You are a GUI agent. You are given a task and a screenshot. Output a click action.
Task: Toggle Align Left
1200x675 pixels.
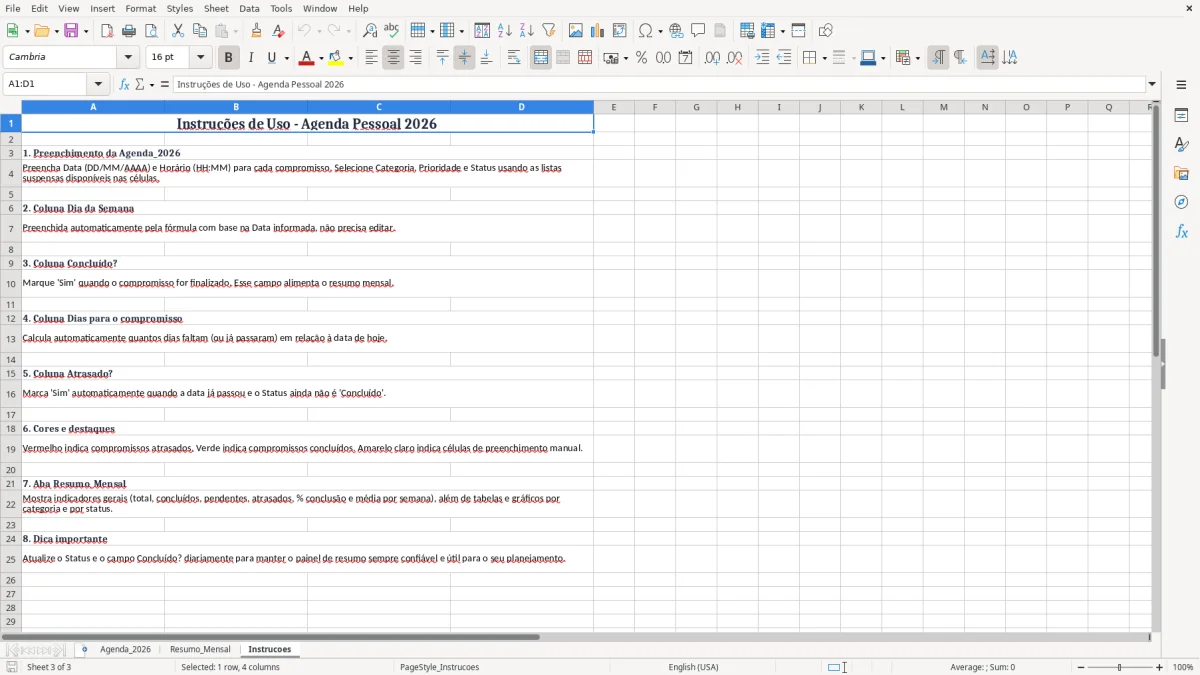371,58
